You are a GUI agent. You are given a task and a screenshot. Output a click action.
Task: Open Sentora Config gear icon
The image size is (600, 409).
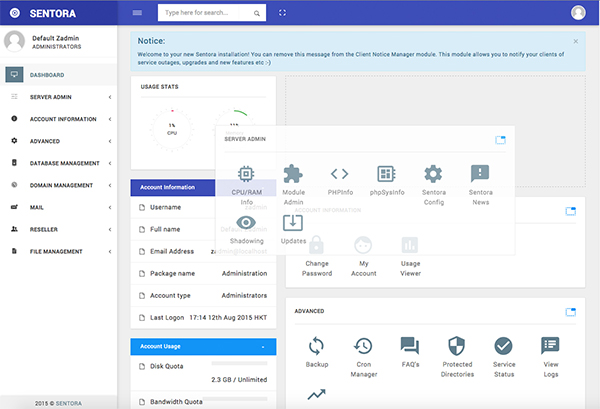pyautogui.click(x=433, y=174)
